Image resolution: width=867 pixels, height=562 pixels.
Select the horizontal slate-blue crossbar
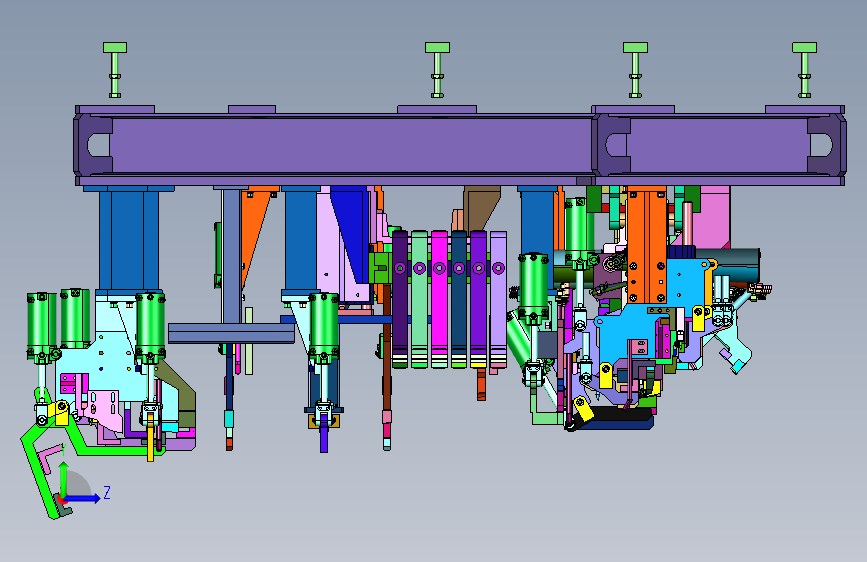click(231, 334)
